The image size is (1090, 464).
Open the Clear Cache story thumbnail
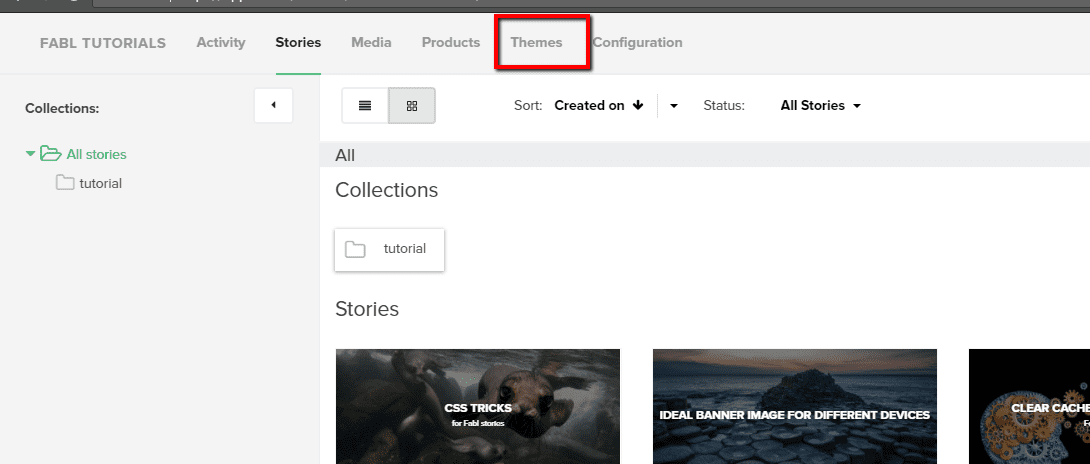(x=1030, y=406)
